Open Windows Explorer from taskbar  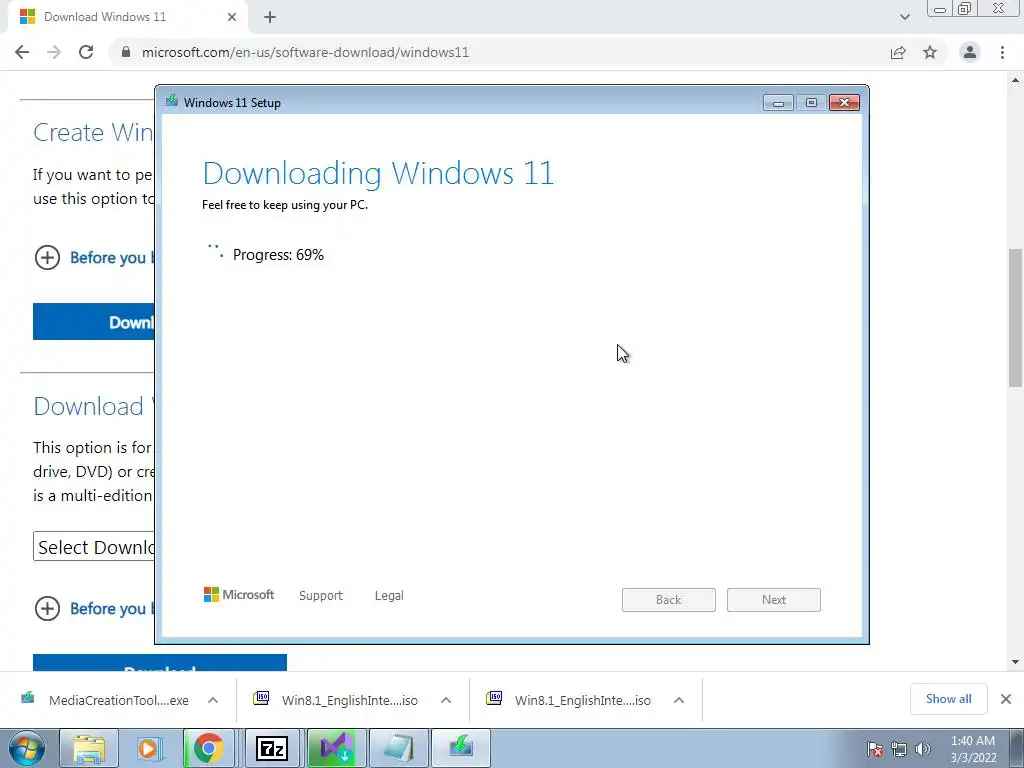89,748
